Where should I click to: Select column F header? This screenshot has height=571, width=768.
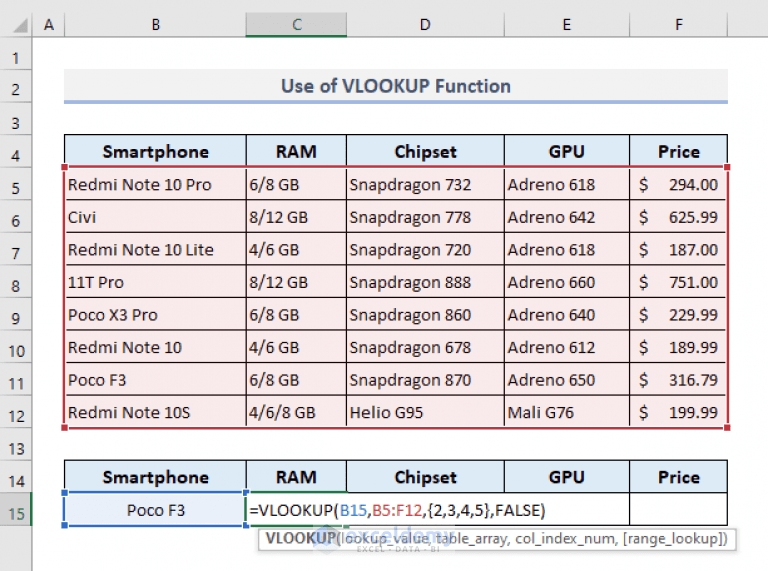tap(678, 24)
